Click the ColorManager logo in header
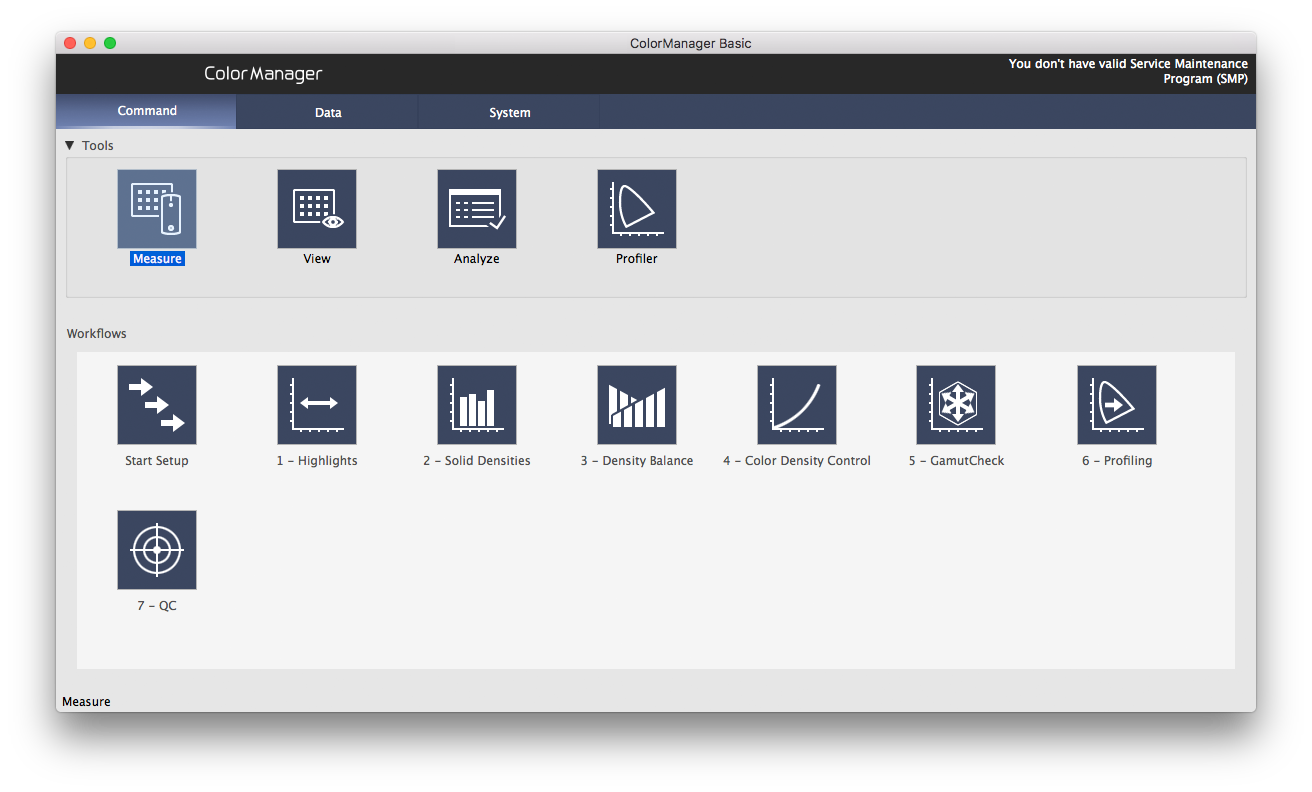Screen dimensions: 1312x792 click(263, 74)
